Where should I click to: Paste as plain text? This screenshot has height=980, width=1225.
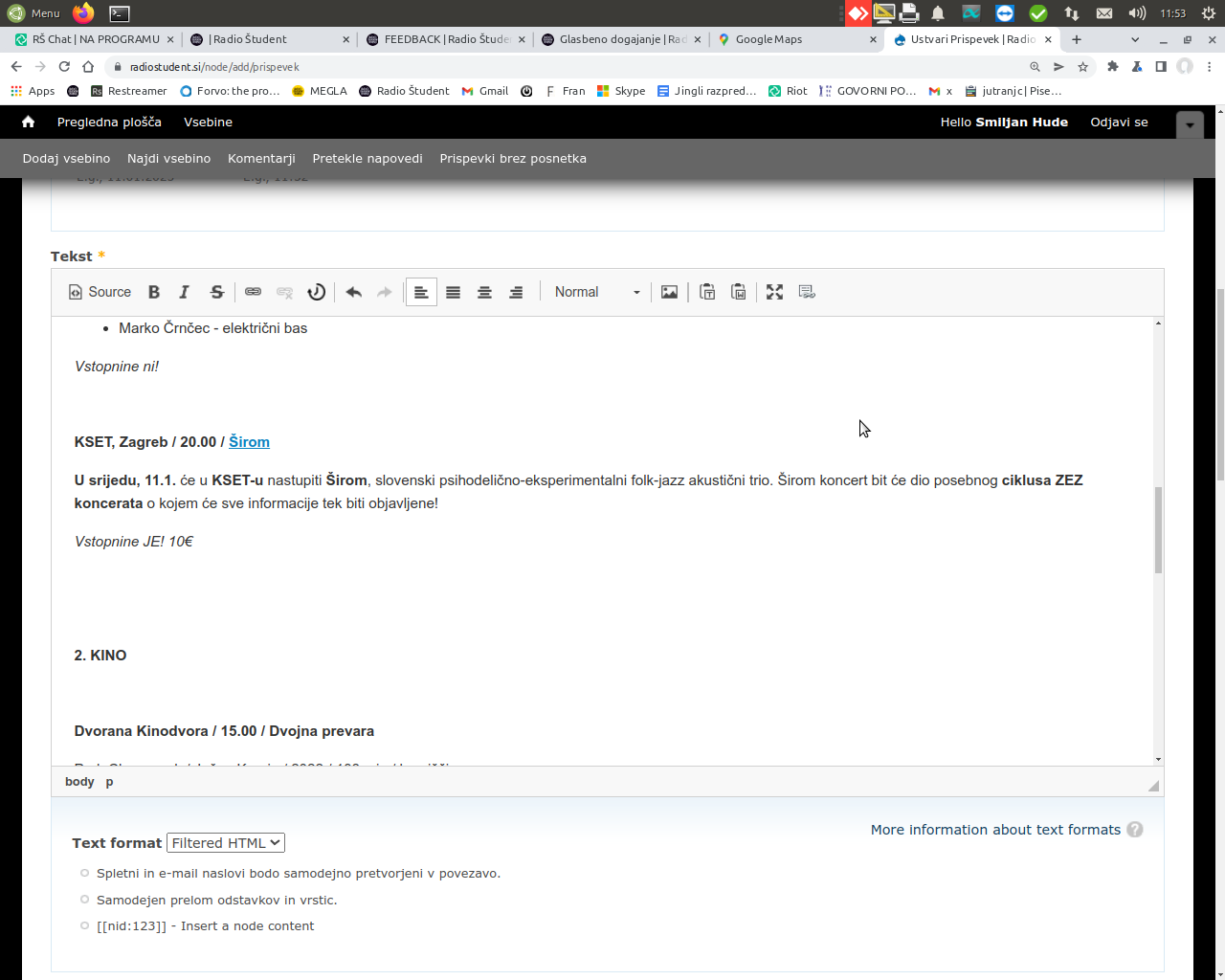click(x=707, y=292)
